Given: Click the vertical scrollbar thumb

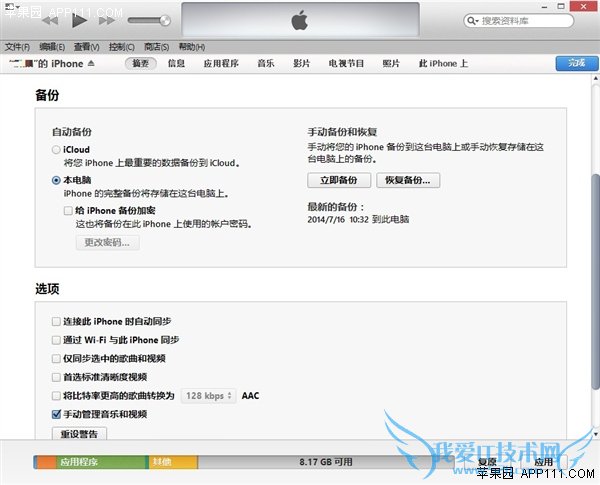Looking at the screenshot, I should tap(595, 281).
